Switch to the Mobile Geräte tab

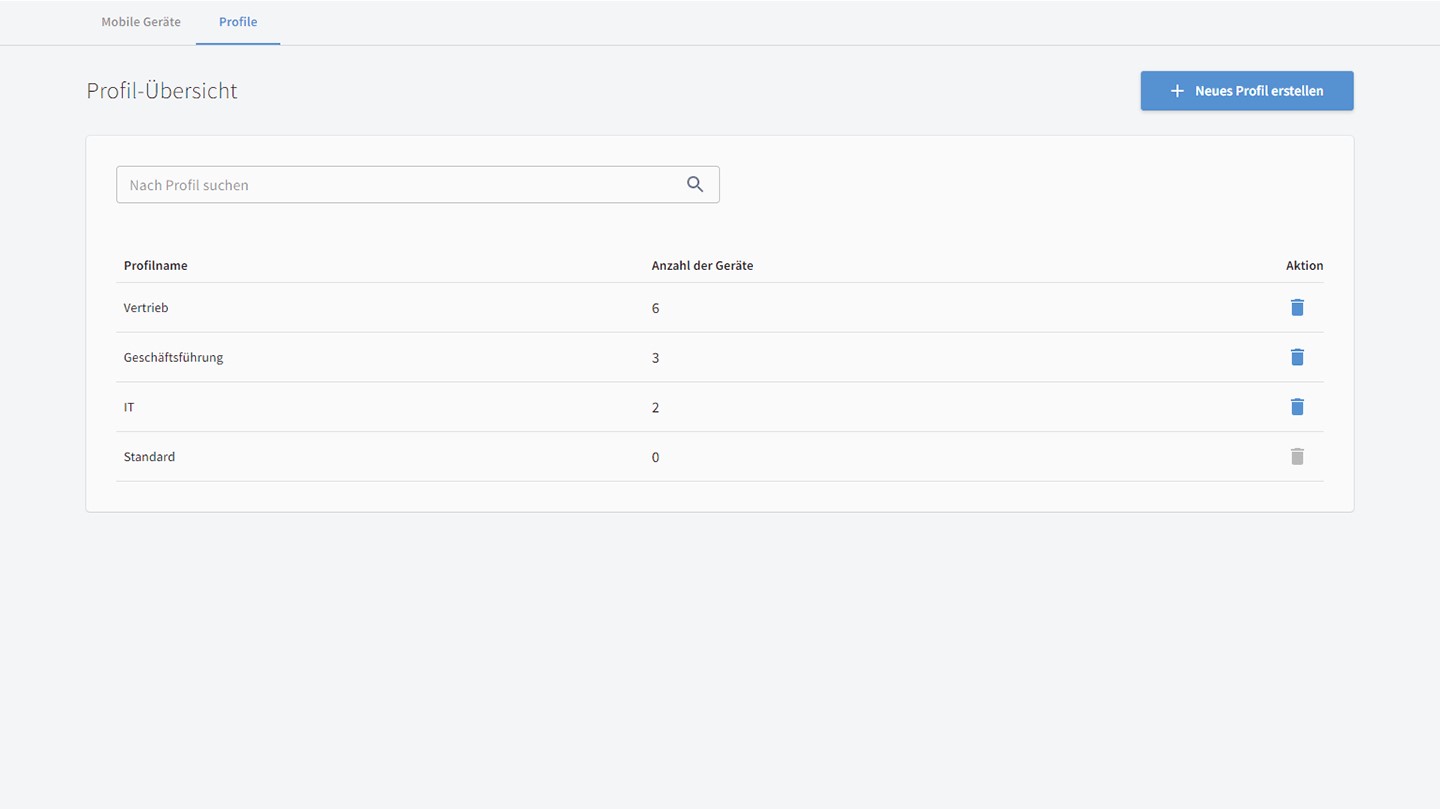pyautogui.click(x=141, y=22)
